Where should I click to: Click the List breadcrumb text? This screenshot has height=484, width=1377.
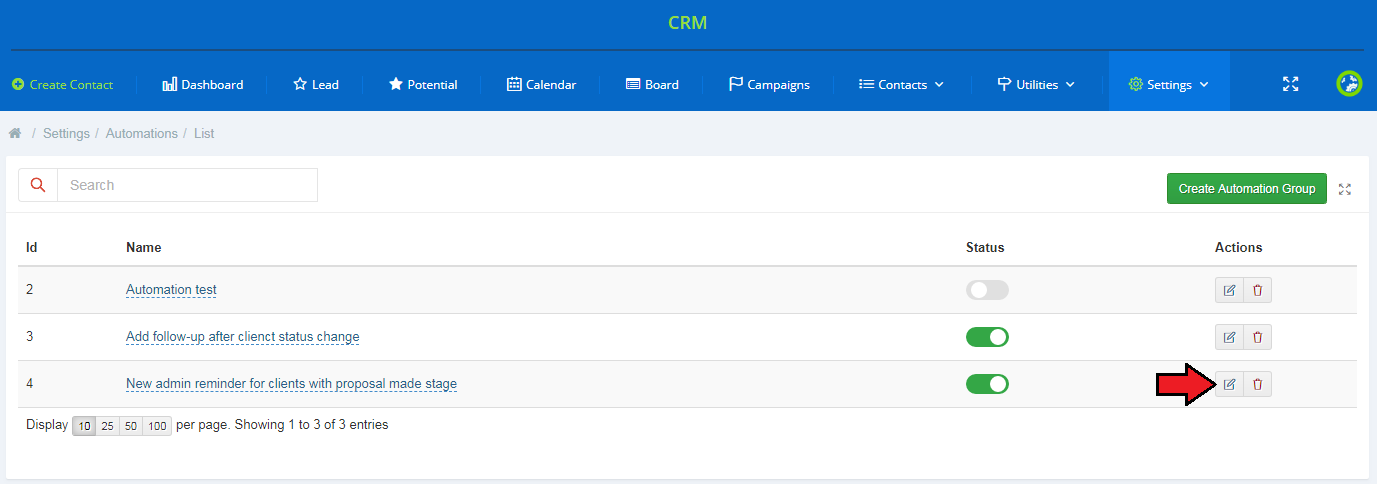[x=204, y=133]
